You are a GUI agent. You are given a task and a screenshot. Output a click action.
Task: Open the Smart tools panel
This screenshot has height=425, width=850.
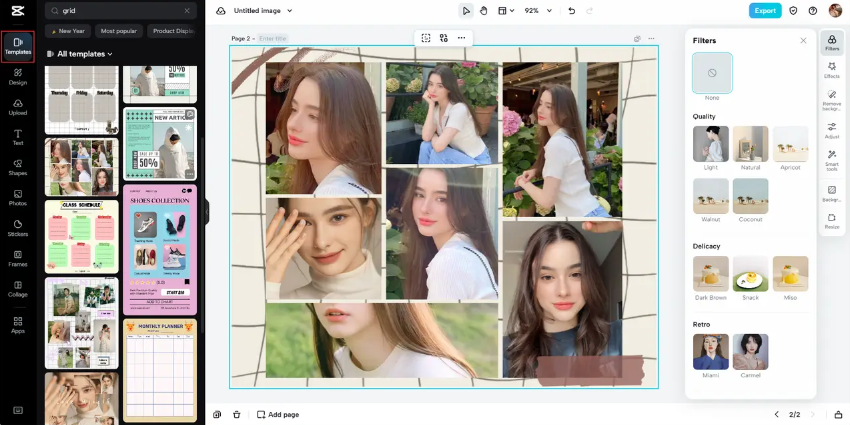click(x=831, y=160)
